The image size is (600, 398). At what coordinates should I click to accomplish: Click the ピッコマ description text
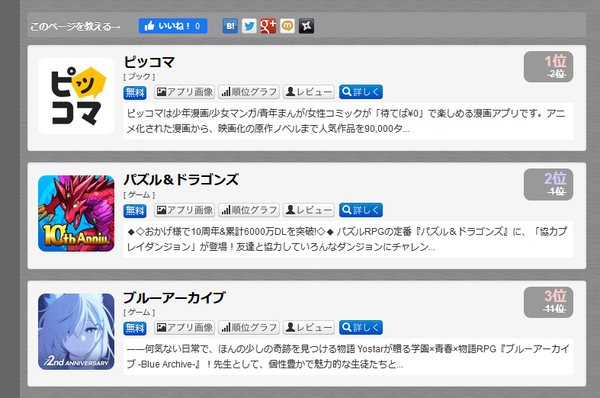(348, 121)
